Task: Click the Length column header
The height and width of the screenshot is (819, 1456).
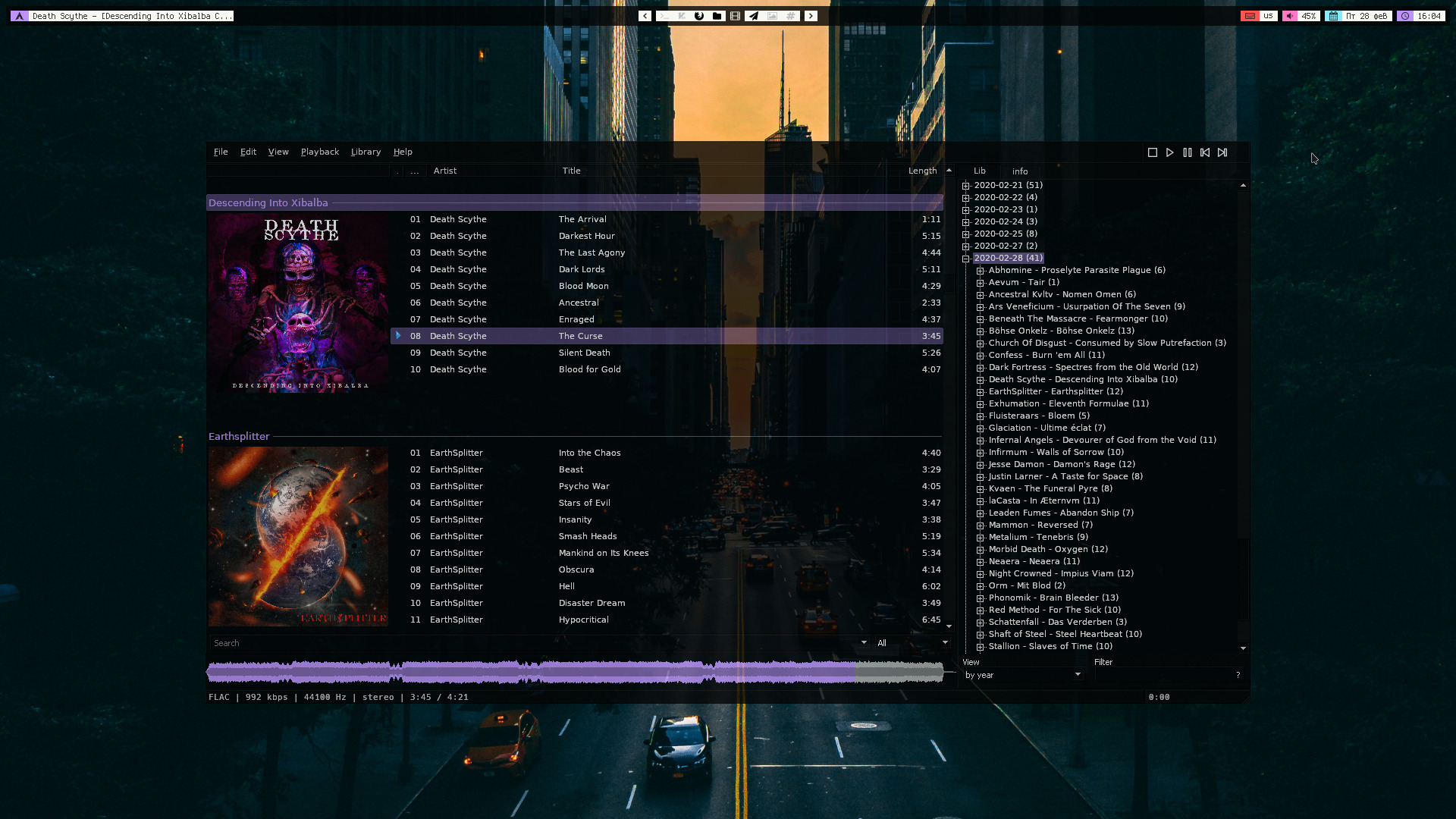Action: click(922, 171)
